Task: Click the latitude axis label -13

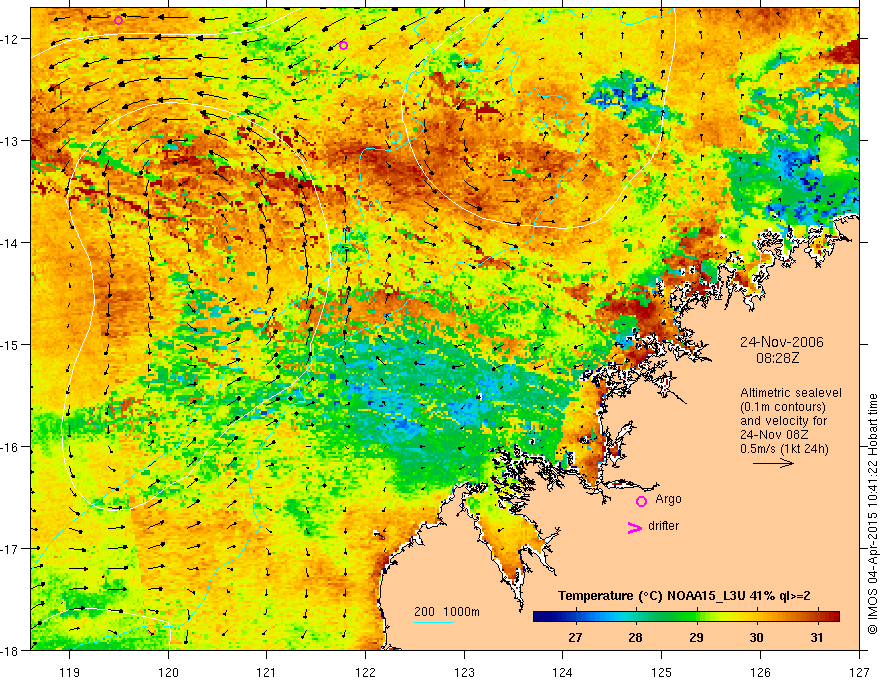Action: [12, 141]
